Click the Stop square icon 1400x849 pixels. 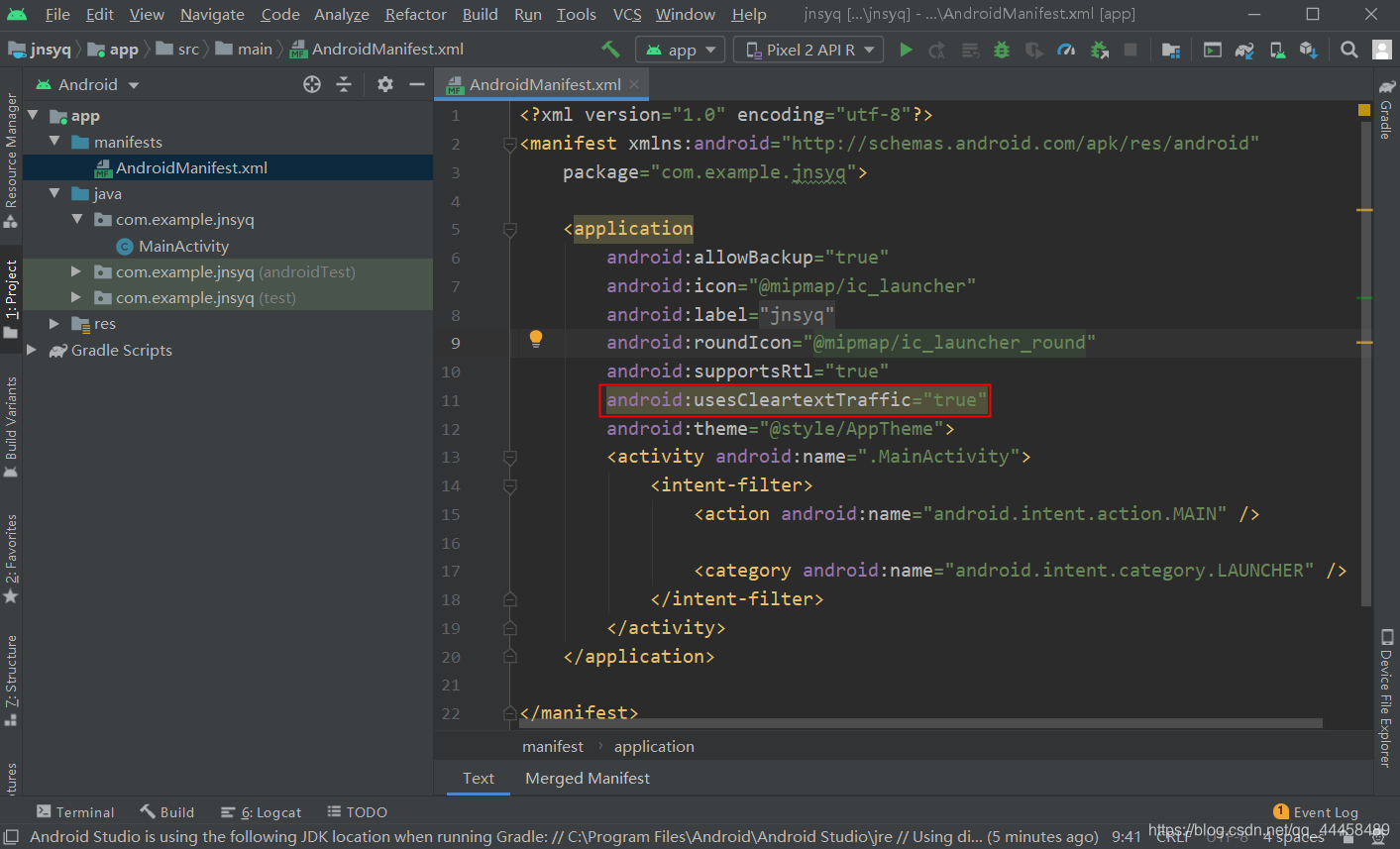click(x=1130, y=50)
